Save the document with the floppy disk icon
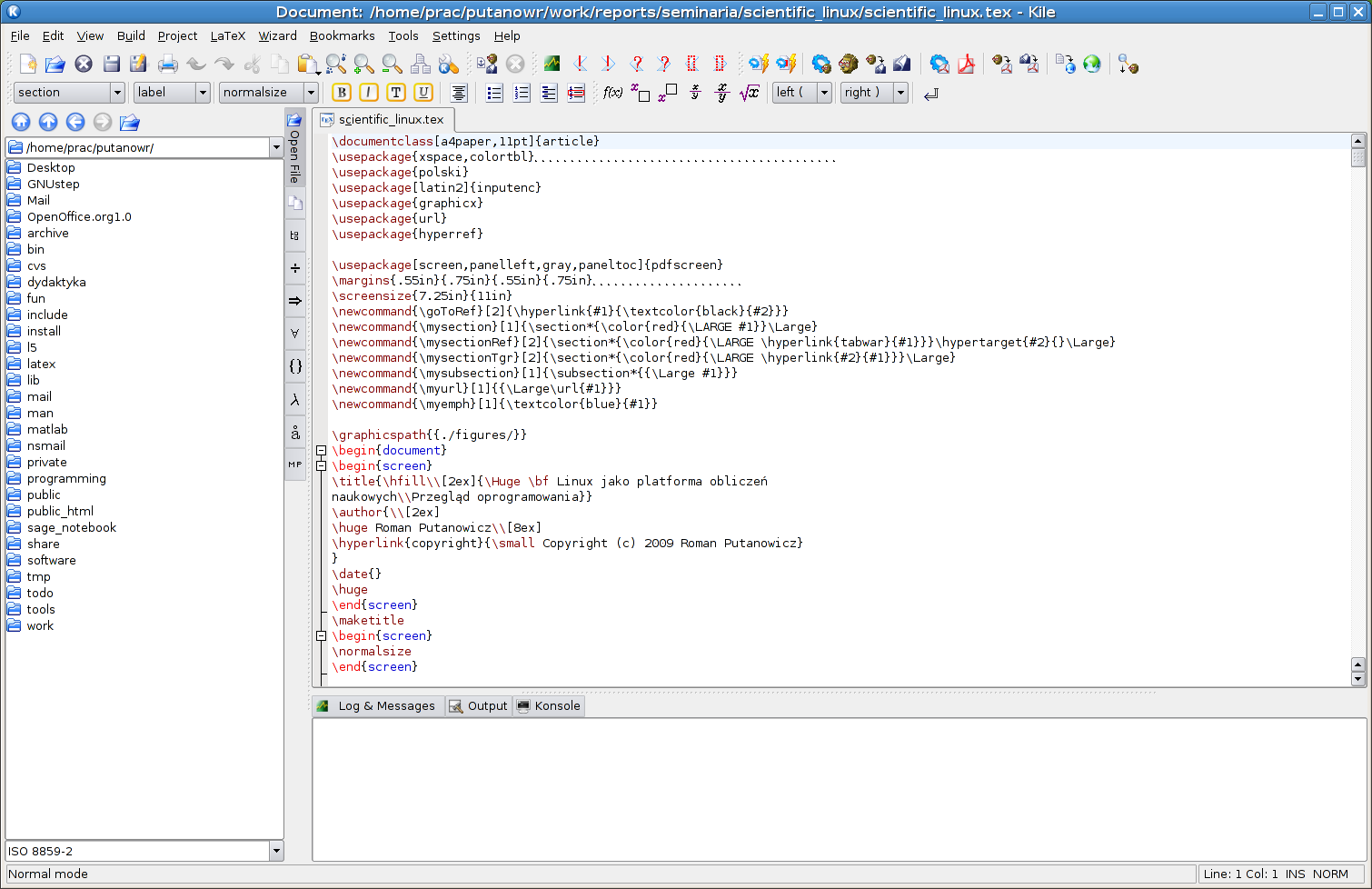This screenshot has width=1372, height=889. [112, 64]
